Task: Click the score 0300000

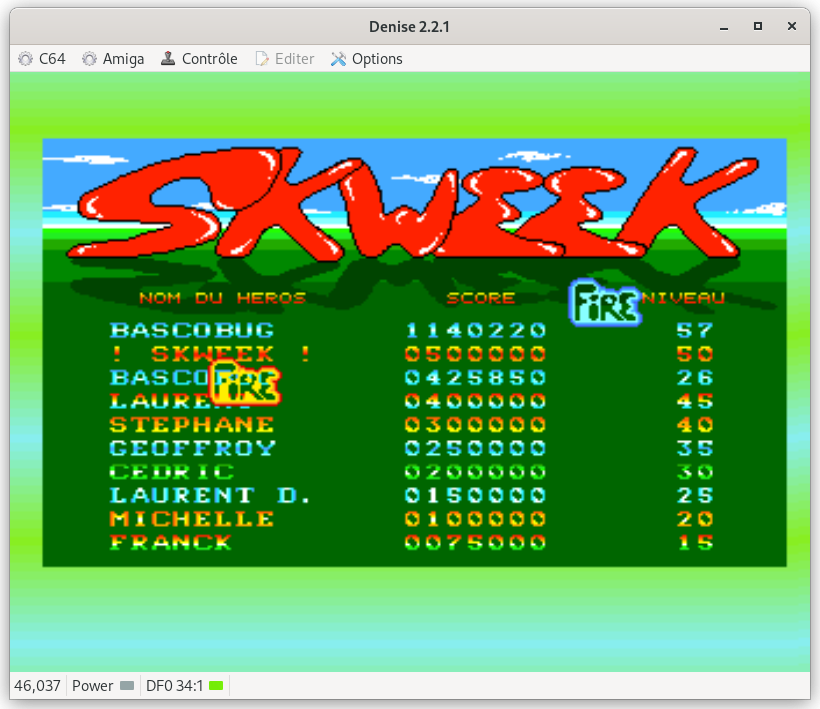Action: pos(475,425)
